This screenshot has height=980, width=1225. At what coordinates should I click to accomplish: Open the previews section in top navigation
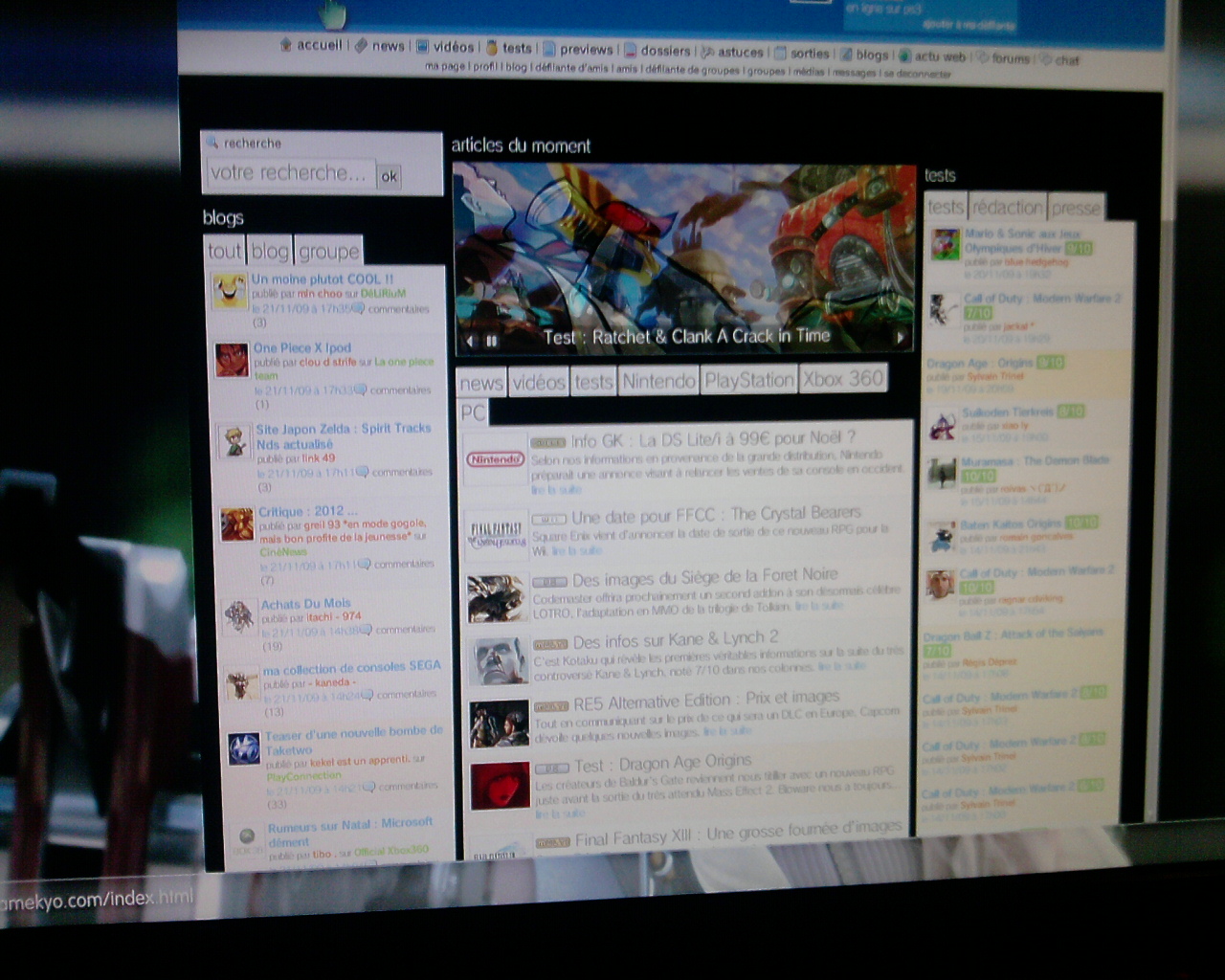pos(579,49)
